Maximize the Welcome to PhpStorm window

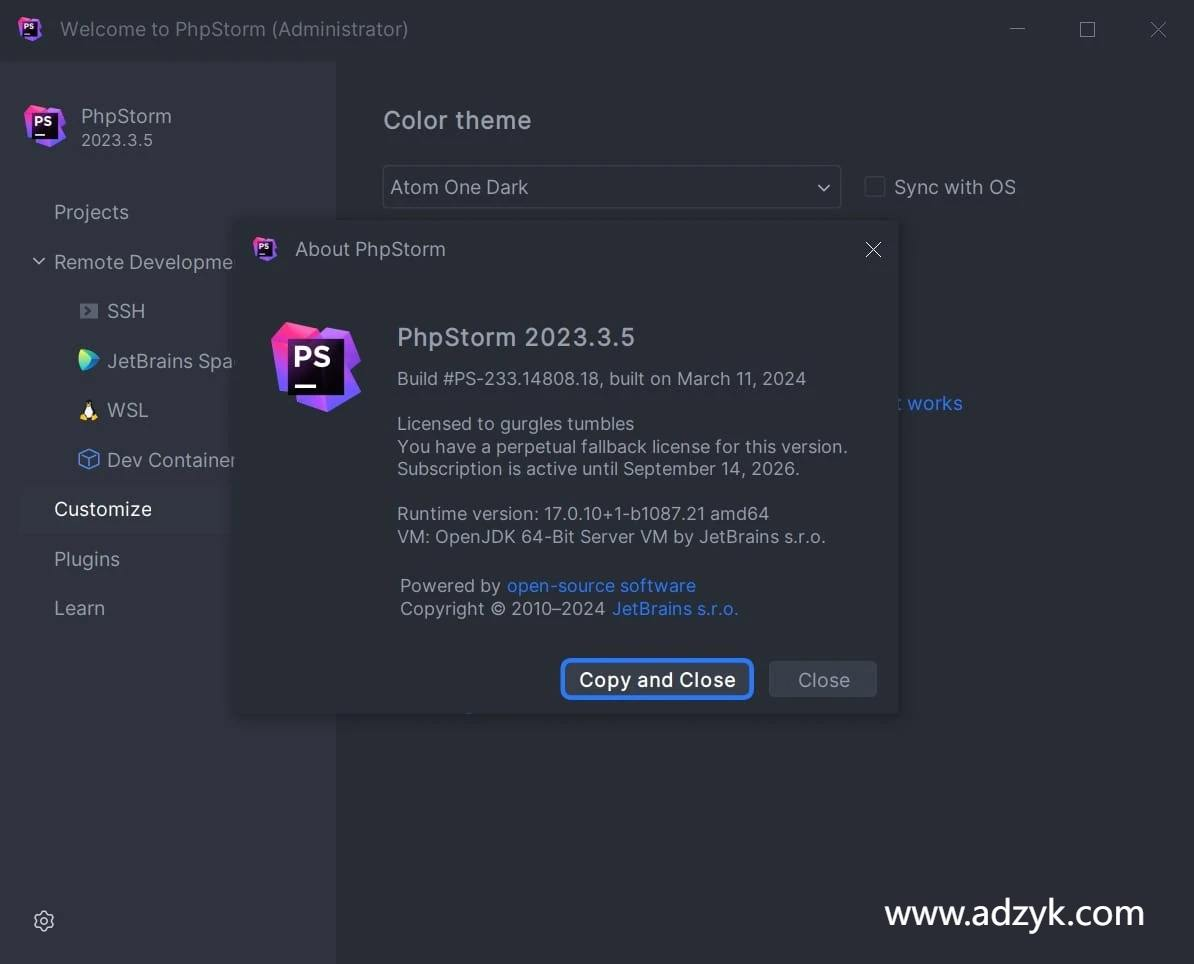click(x=1087, y=29)
